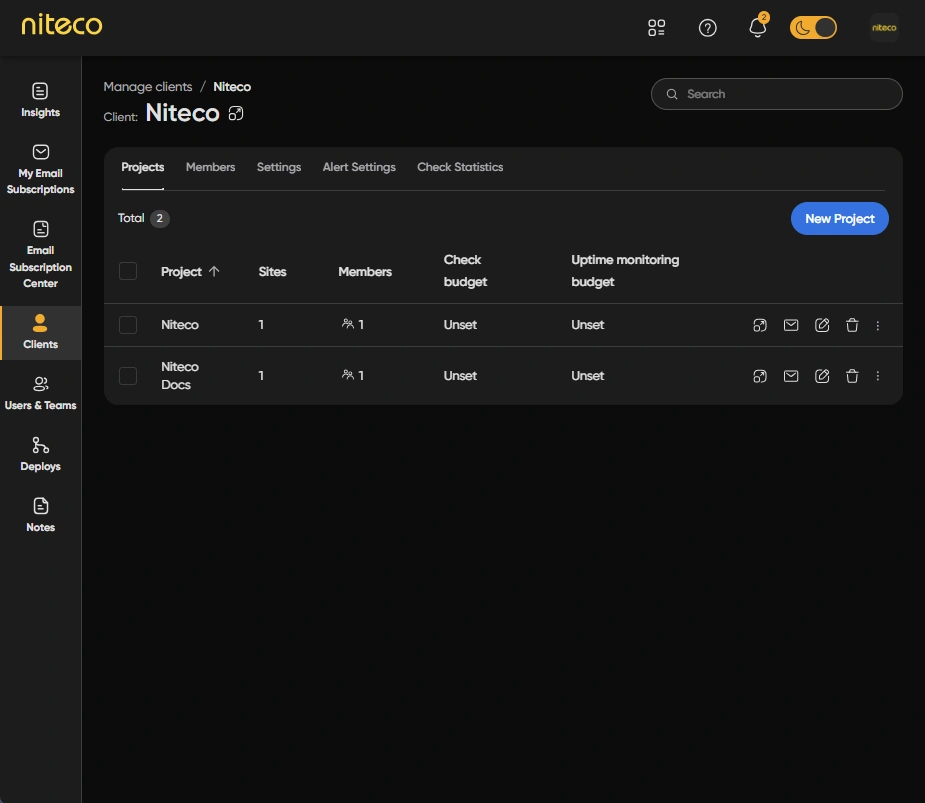Click Check budget Unset in Niteco row
Image resolution: width=925 pixels, height=803 pixels.
pyautogui.click(x=460, y=325)
